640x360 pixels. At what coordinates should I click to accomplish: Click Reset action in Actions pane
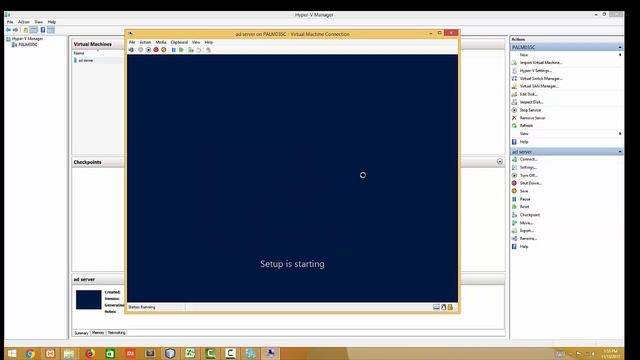[x=524, y=207]
